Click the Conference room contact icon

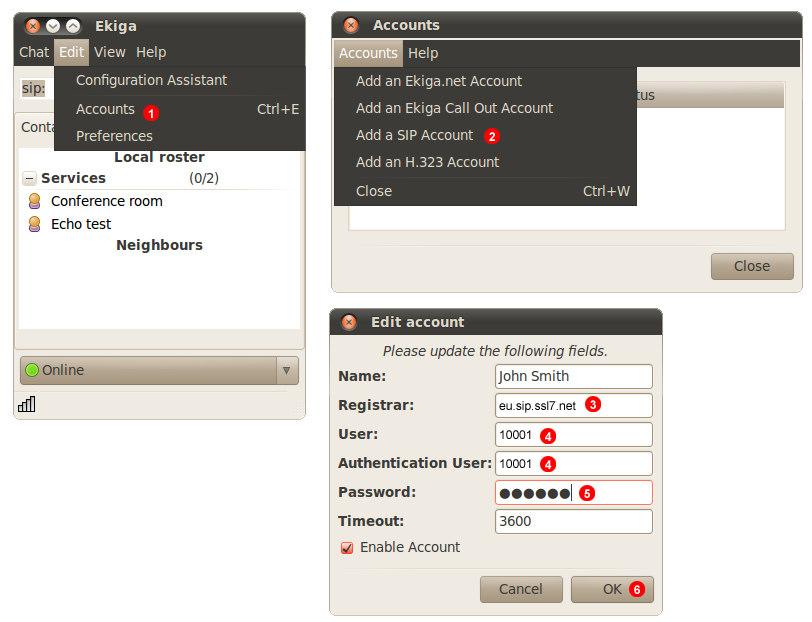35,201
